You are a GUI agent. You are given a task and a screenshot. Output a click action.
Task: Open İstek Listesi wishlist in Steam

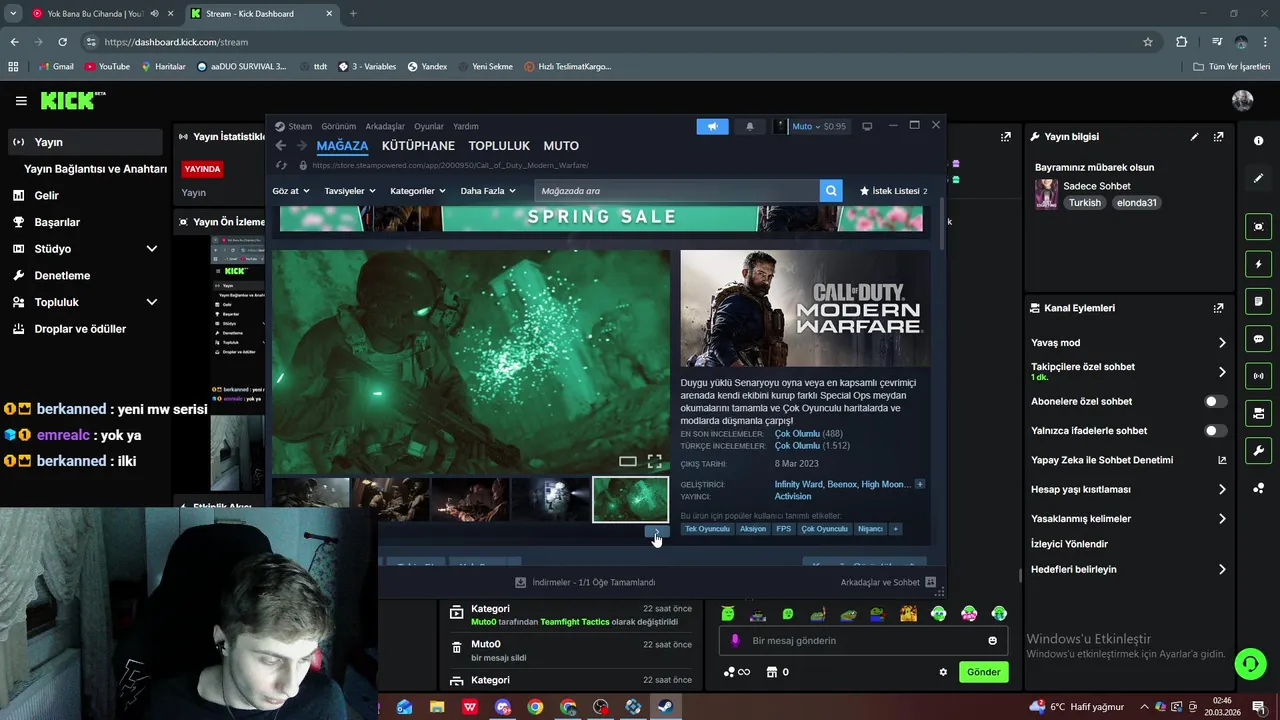click(x=893, y=191)
